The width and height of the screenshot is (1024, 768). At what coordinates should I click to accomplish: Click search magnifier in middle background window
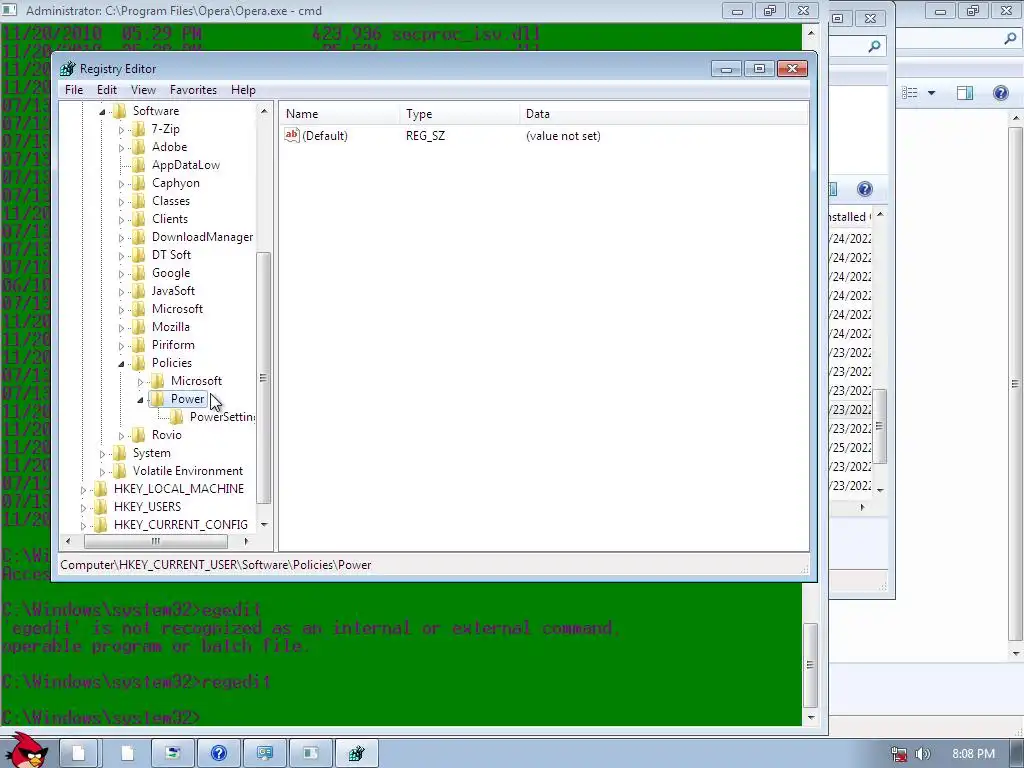[x=874, y=46]
